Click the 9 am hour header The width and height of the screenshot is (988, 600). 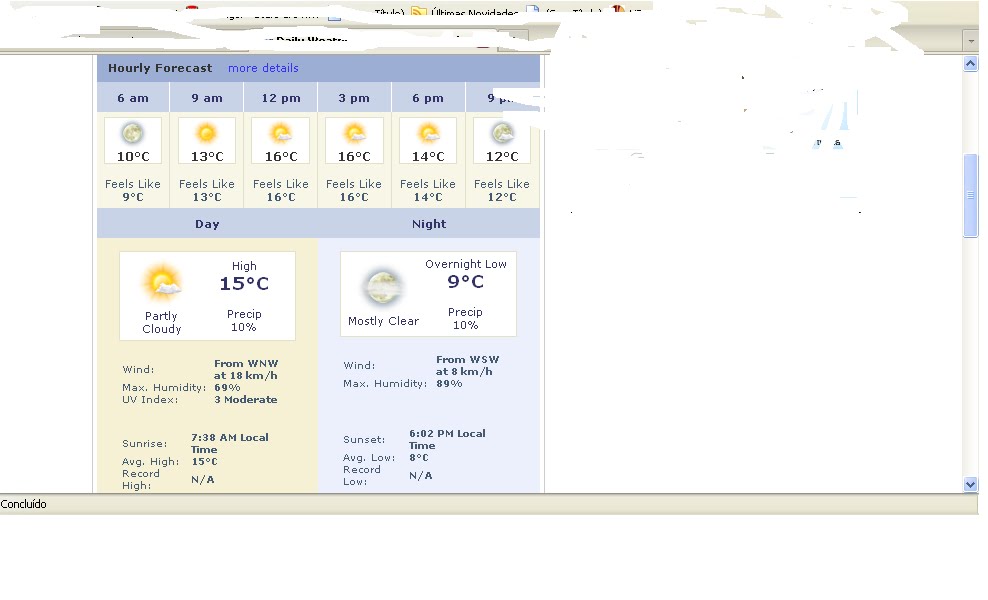(x=207, y=98)
